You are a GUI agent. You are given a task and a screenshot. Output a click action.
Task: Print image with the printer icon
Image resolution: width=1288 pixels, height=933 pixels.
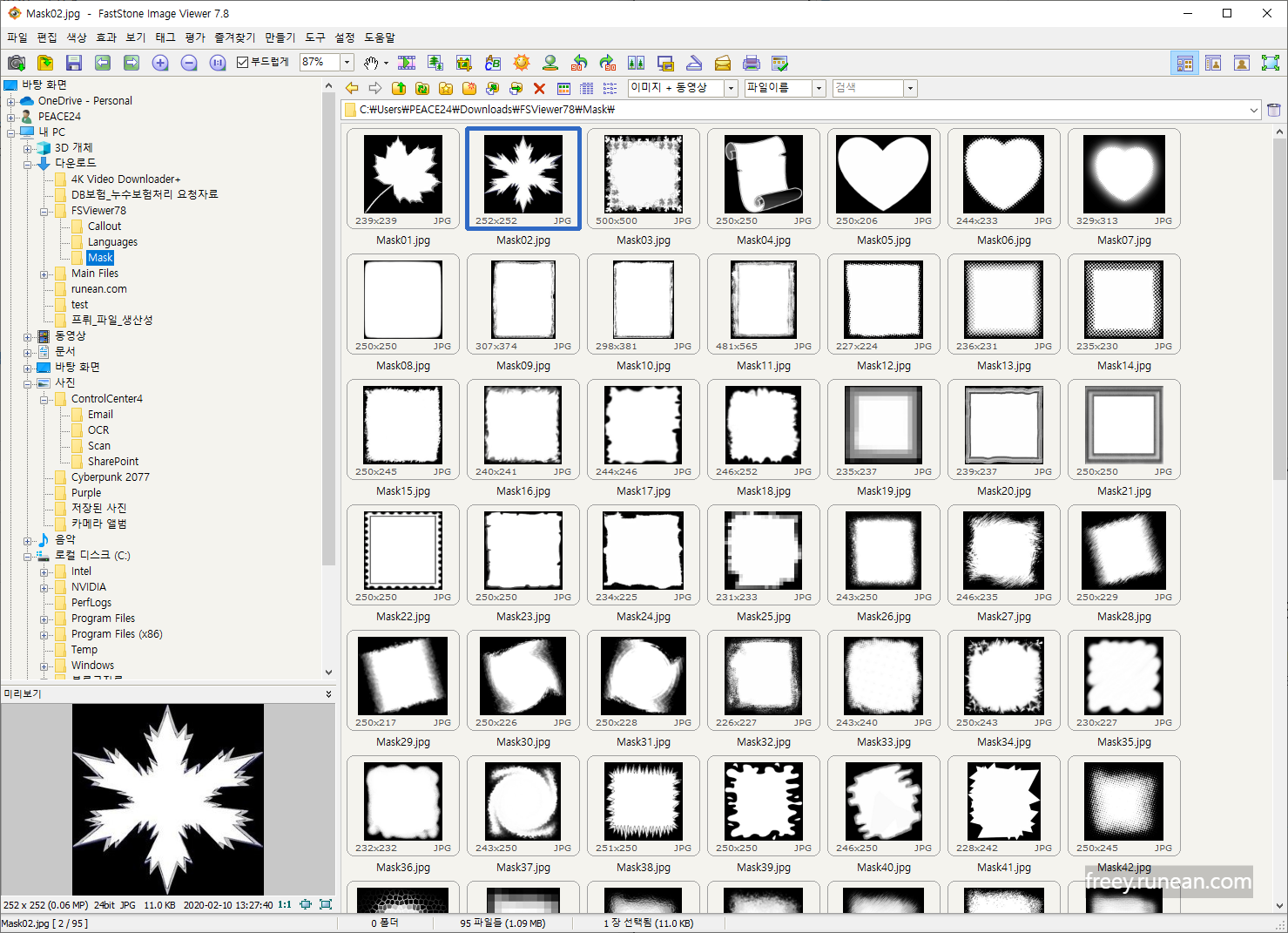(x=752, y=63)
